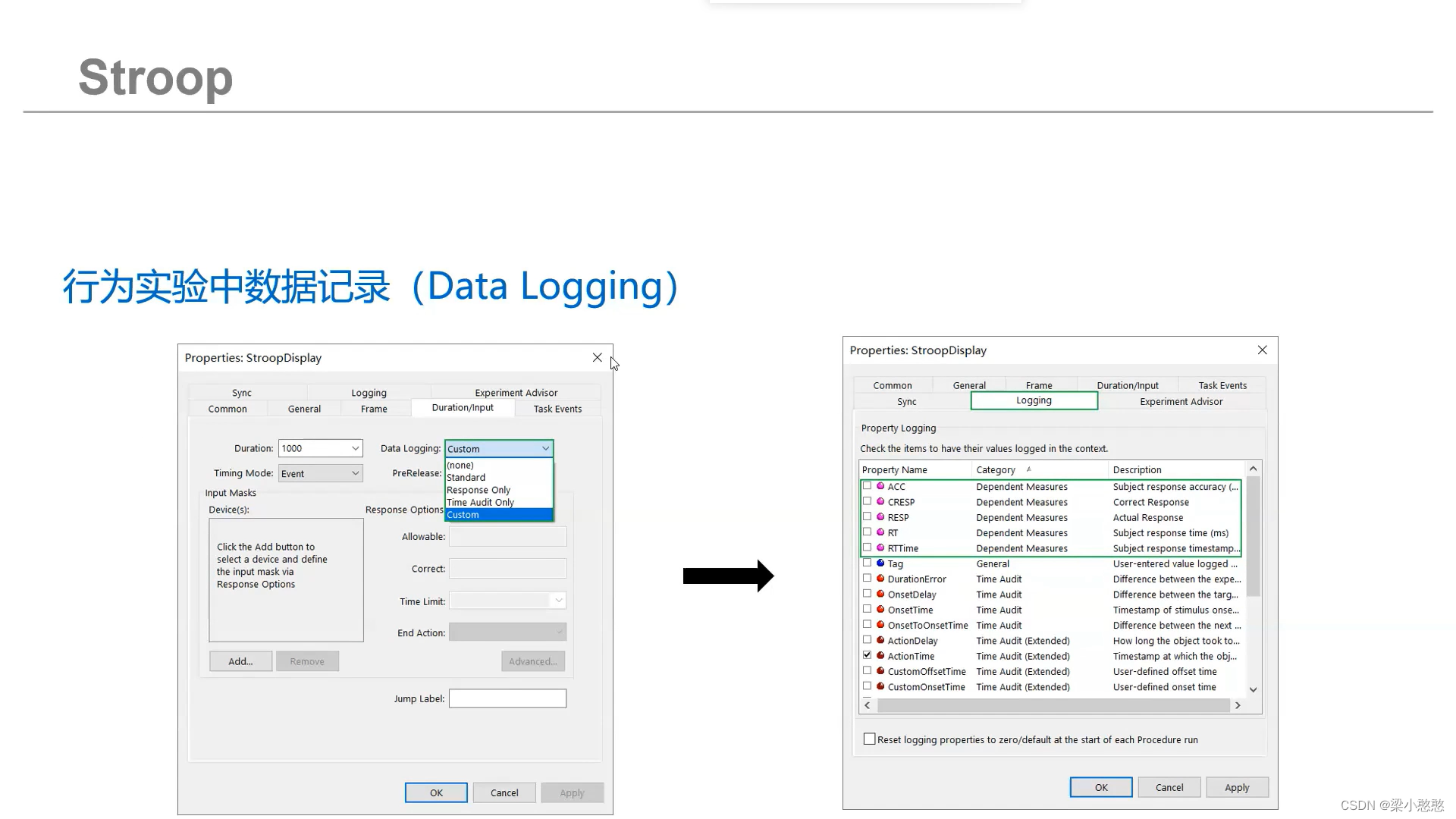Click the icon next to CustomOnsetTime
The height and width of the screenshot is (819, 1456).
880,686
